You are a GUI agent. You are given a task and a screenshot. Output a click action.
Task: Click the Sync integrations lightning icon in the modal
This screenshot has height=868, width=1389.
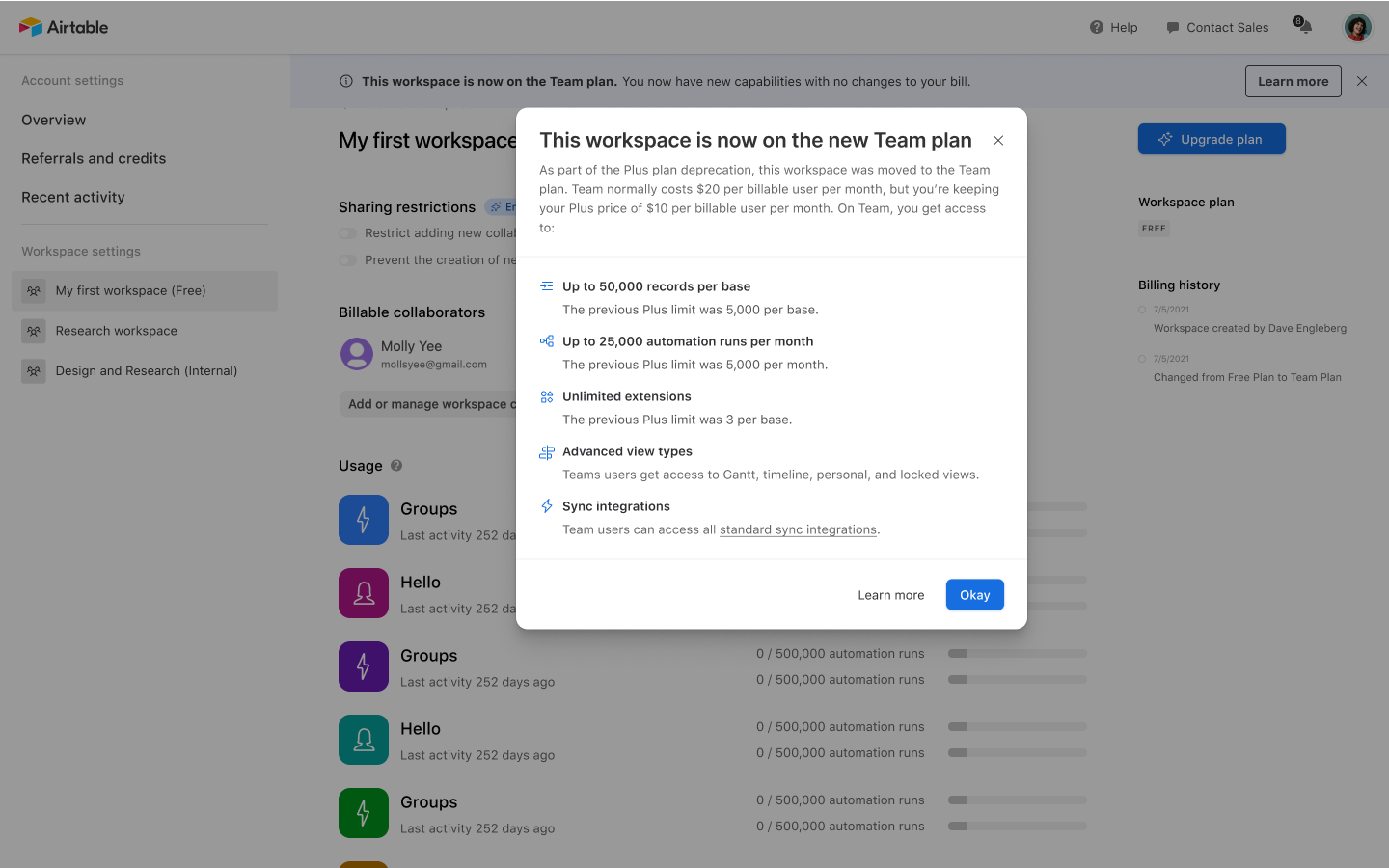[547, 505]
